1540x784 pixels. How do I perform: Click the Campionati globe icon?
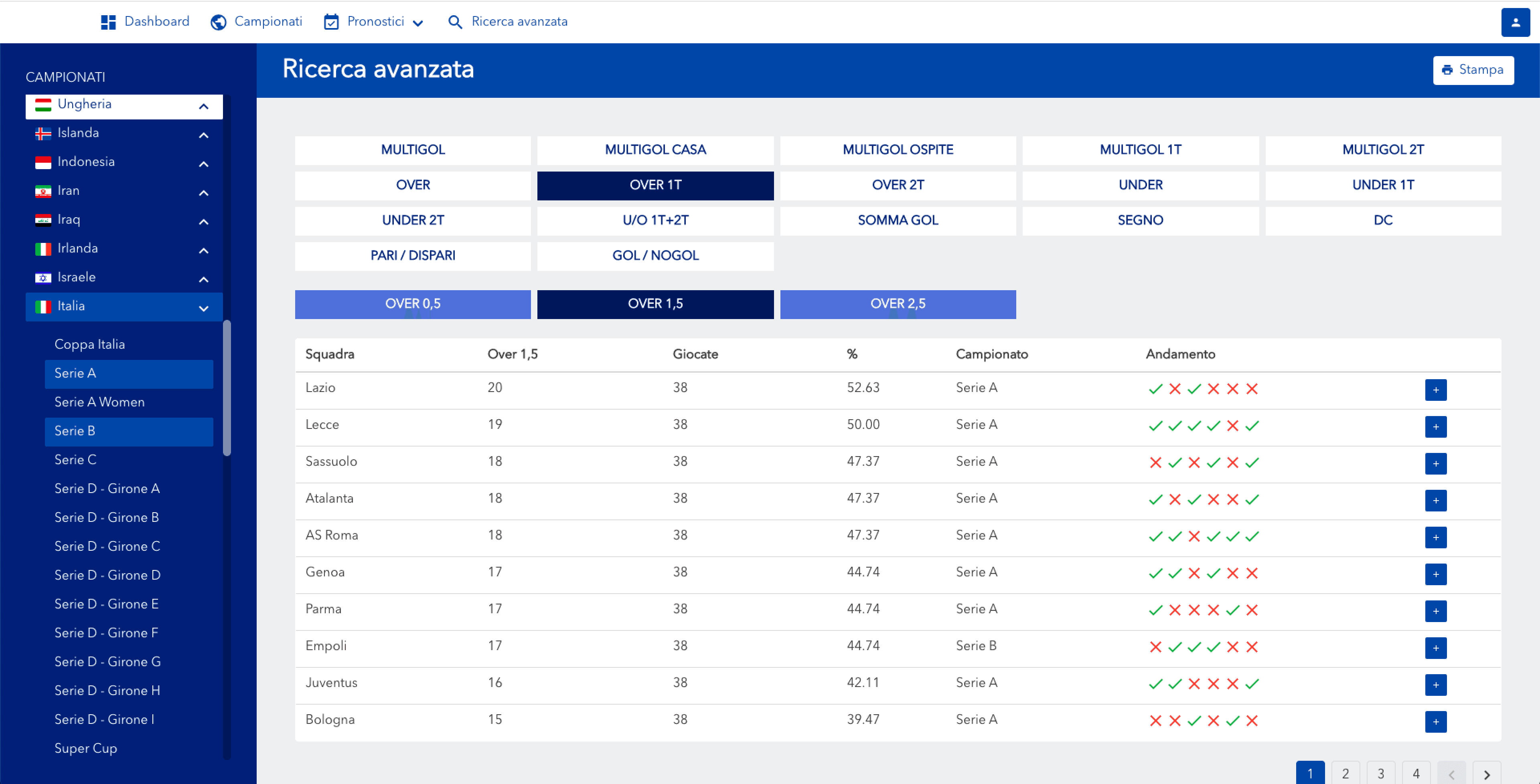218,22
